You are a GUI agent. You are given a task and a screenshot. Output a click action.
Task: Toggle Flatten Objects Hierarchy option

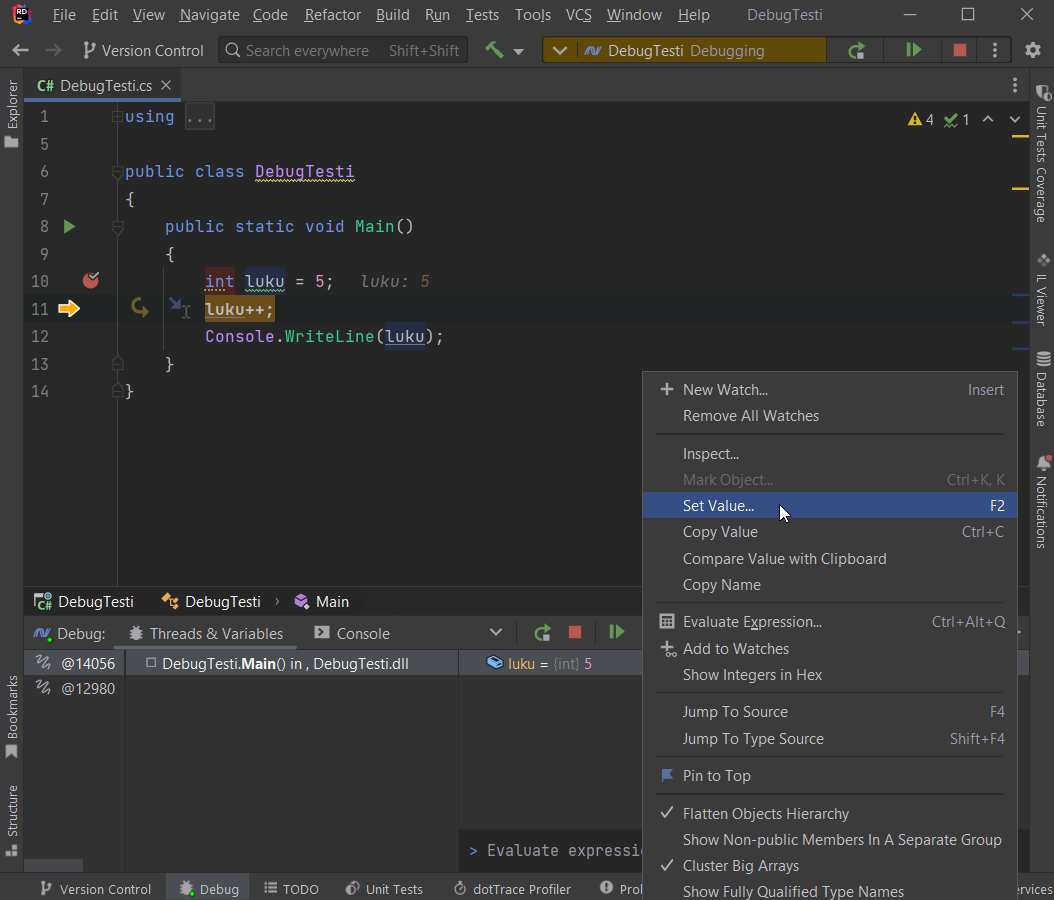pos(765,814)
